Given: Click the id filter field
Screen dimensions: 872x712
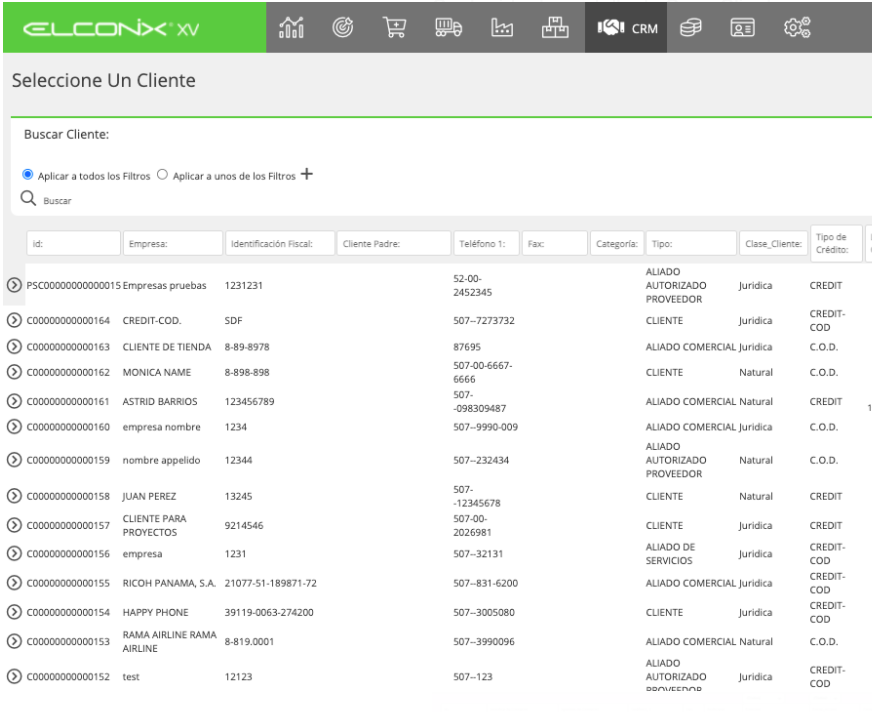Looking at the screenshot, I should pos(73,243).
